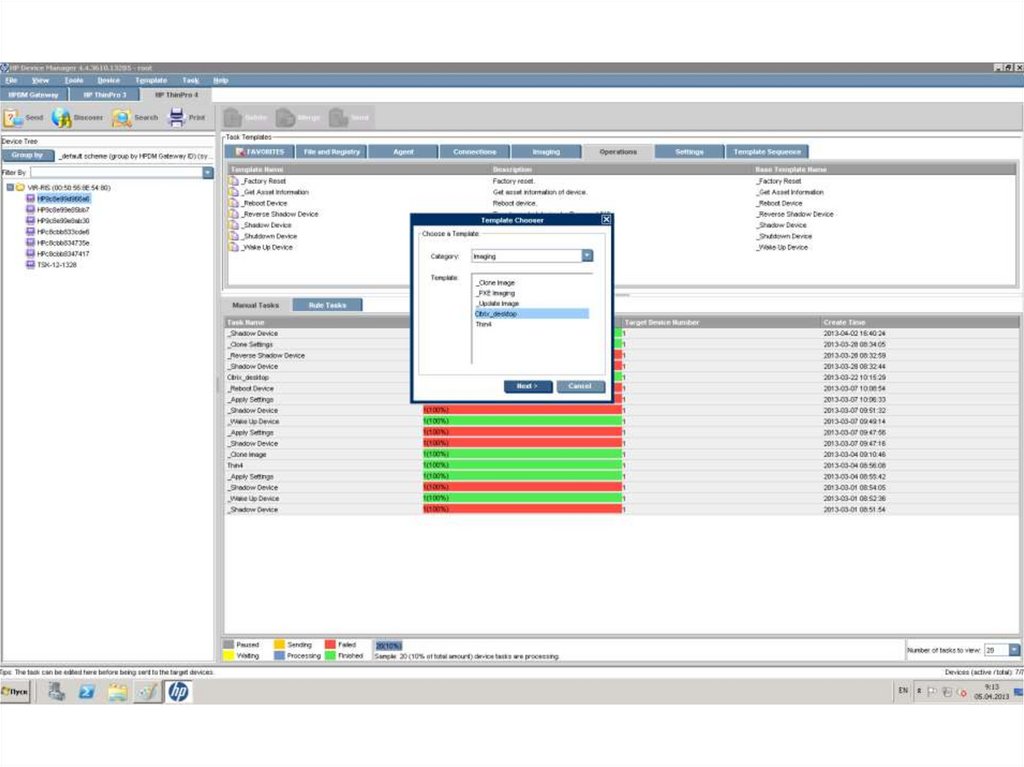Image resolution: width=1024 pixels, height=767 pixels.
Task: Switch to HPDM Gateway tab
Action: (33, 95)
